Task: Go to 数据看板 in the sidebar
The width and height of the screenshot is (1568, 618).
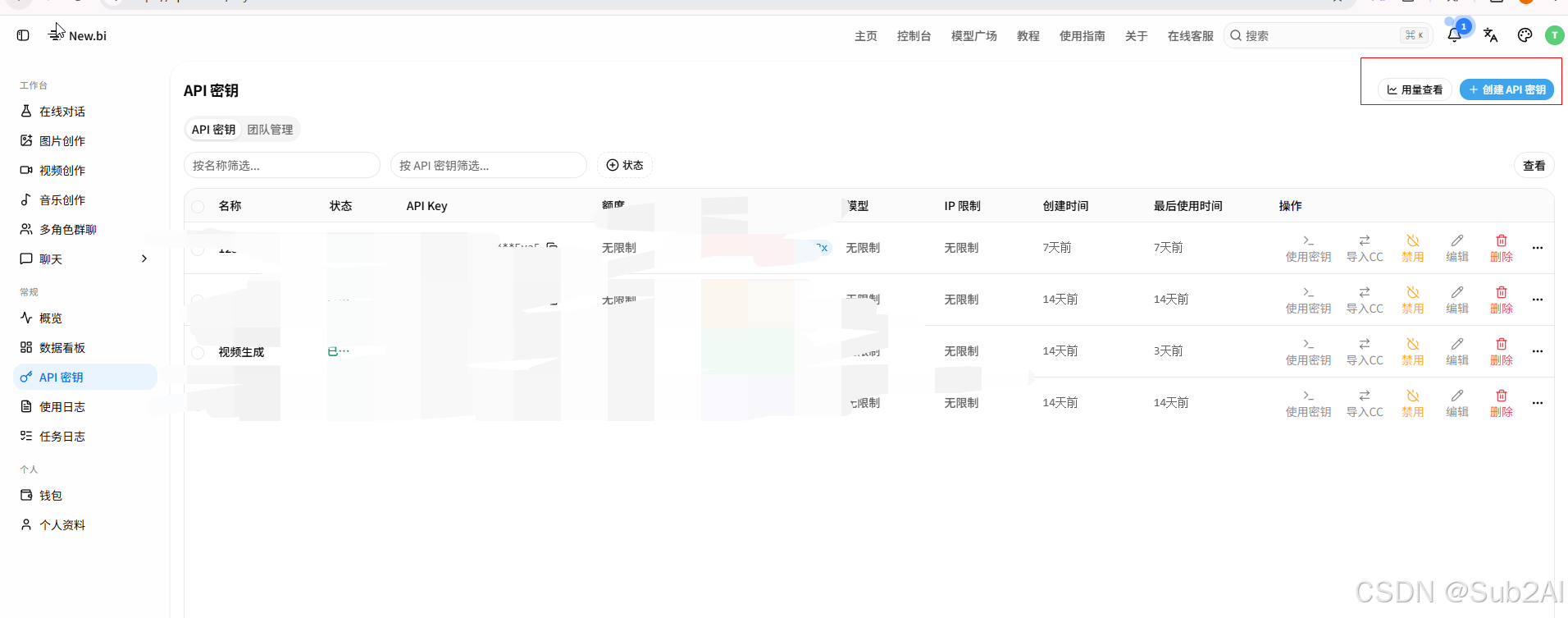Action: [85, 348]
